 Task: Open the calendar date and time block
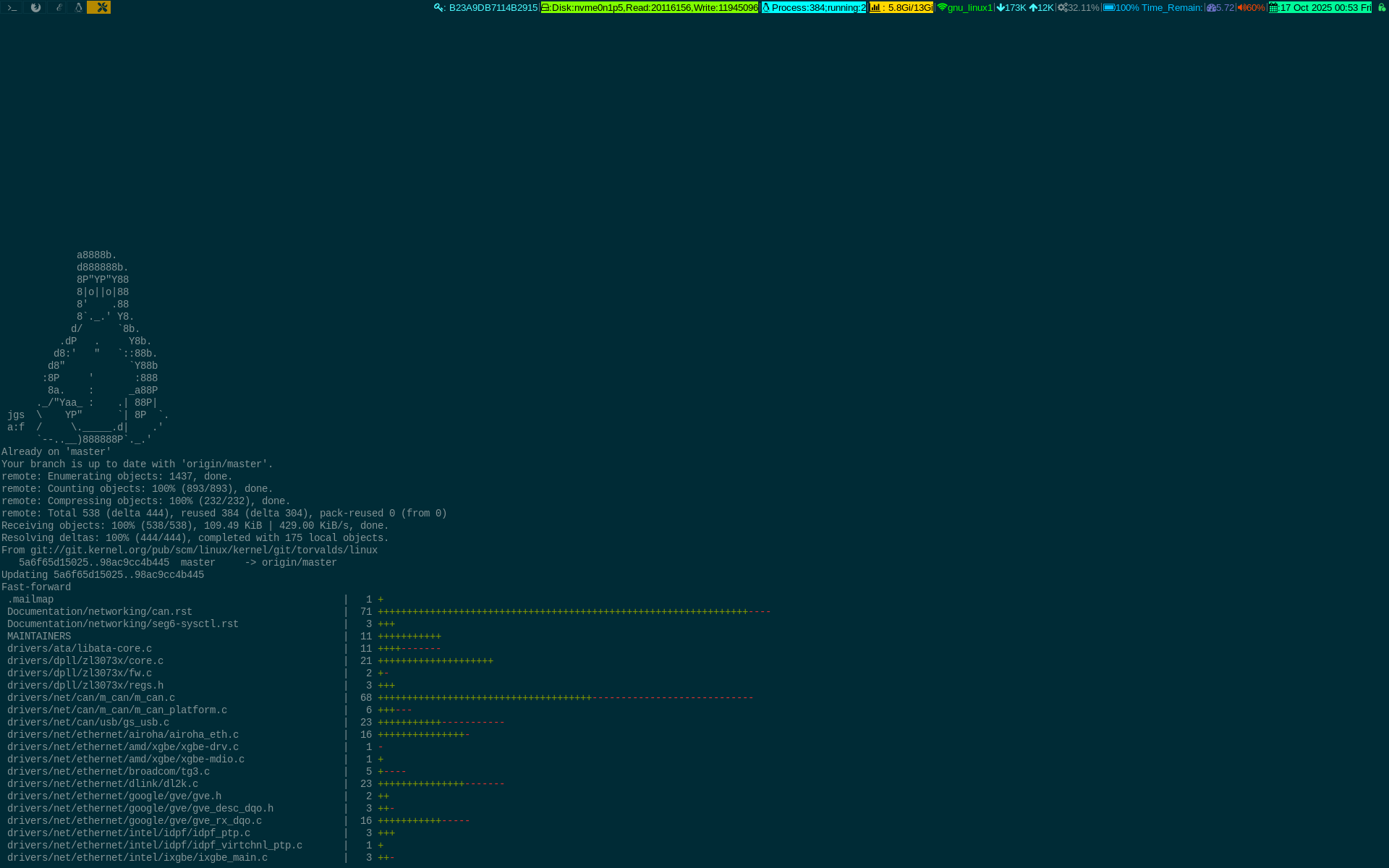coord(1320,8)
